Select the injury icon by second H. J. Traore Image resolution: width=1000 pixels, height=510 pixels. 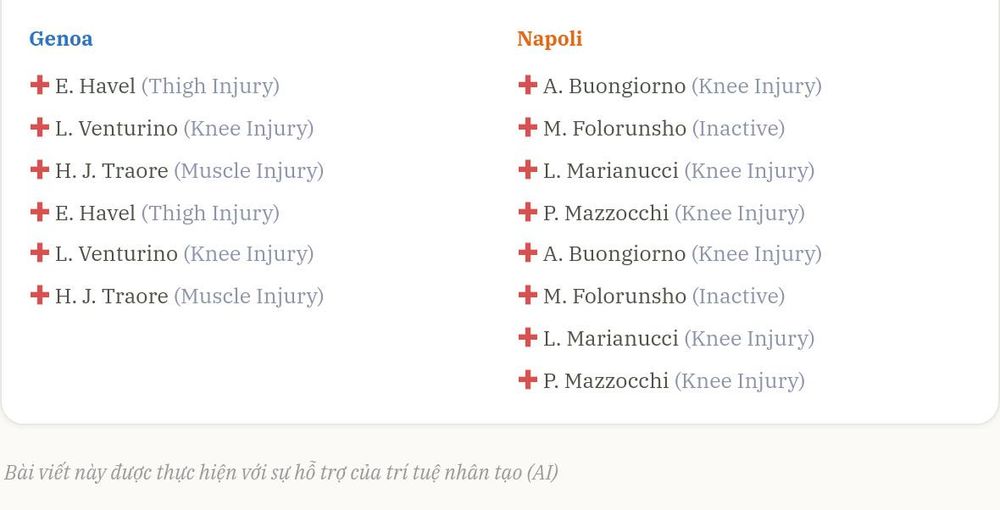pyautogui.click(x=40, y=295)
